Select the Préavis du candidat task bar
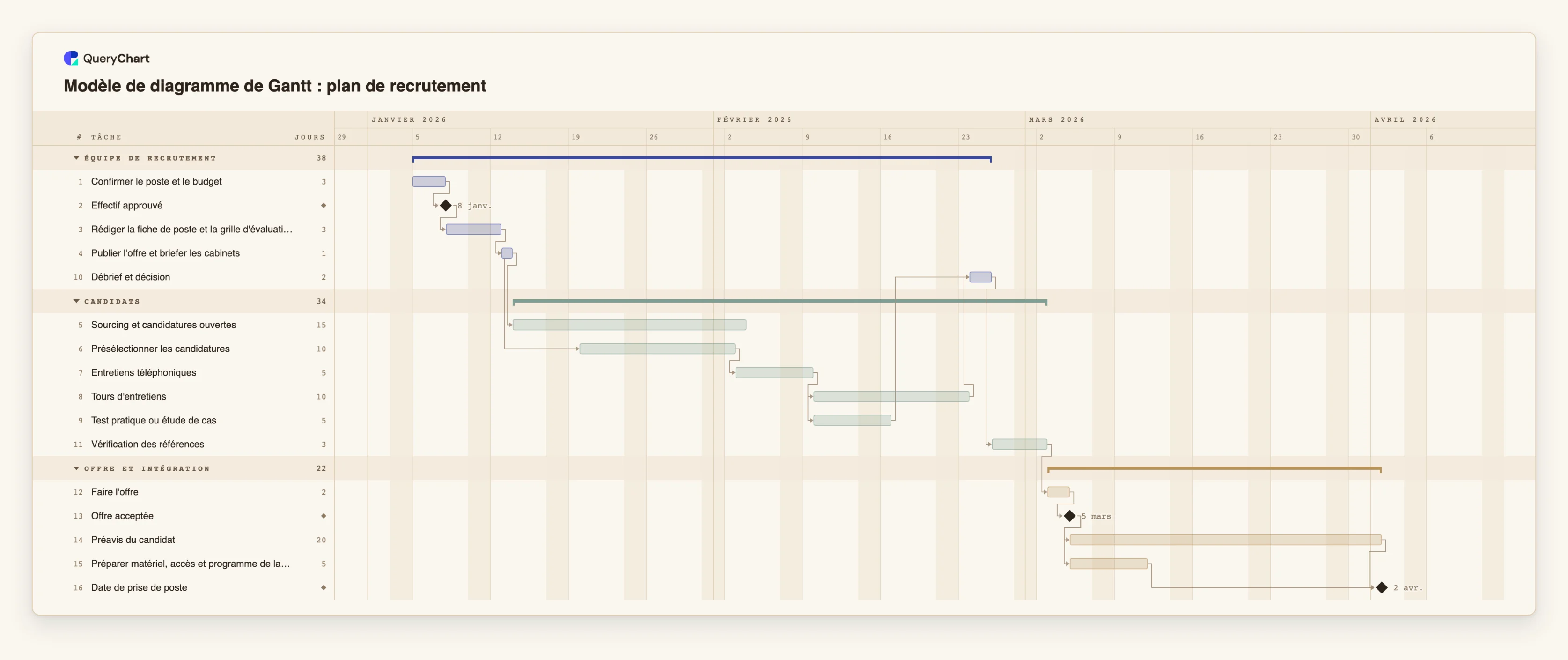This screenshot has width=1568, height=660. click(1225, 540)
